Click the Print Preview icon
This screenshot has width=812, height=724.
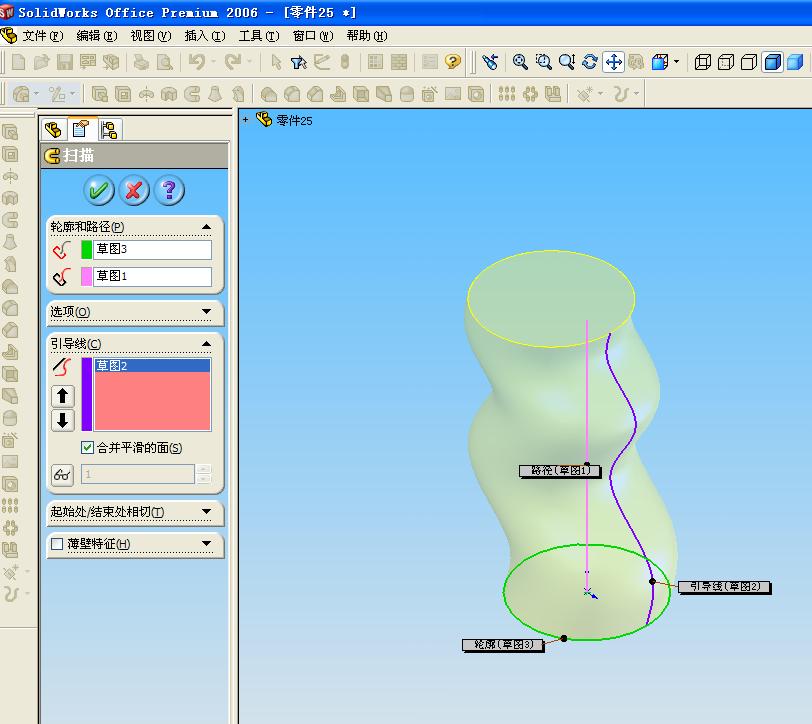pos(165,62)
